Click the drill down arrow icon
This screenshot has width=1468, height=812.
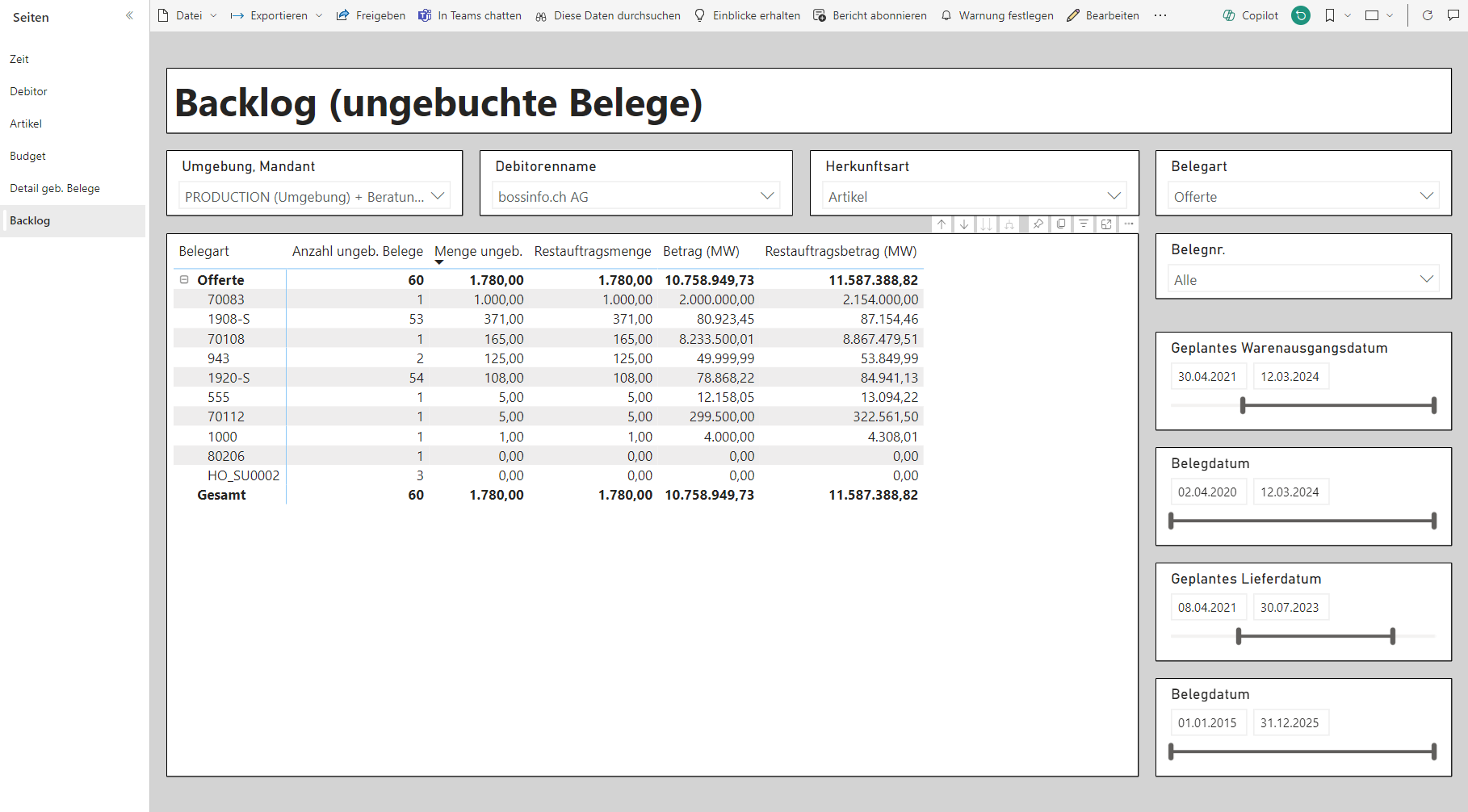pyautogui.click(x=964, y=224)
